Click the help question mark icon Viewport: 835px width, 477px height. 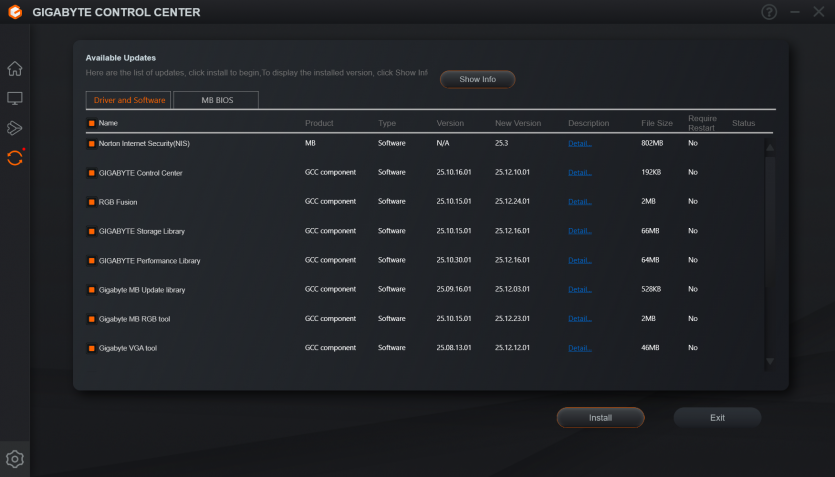pyautogui.click(x=768, y=12)
